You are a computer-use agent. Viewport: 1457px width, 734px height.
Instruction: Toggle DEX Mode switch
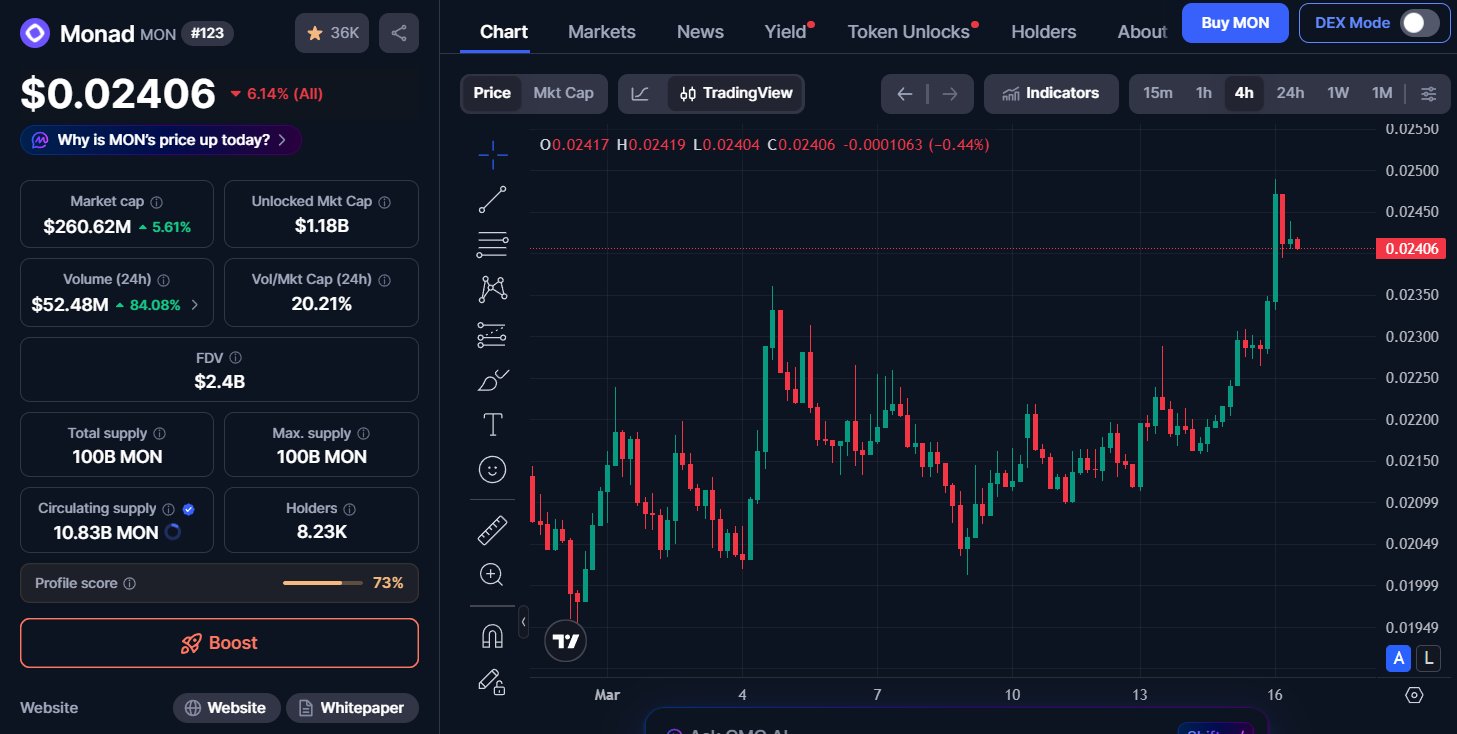(1420, 23)
